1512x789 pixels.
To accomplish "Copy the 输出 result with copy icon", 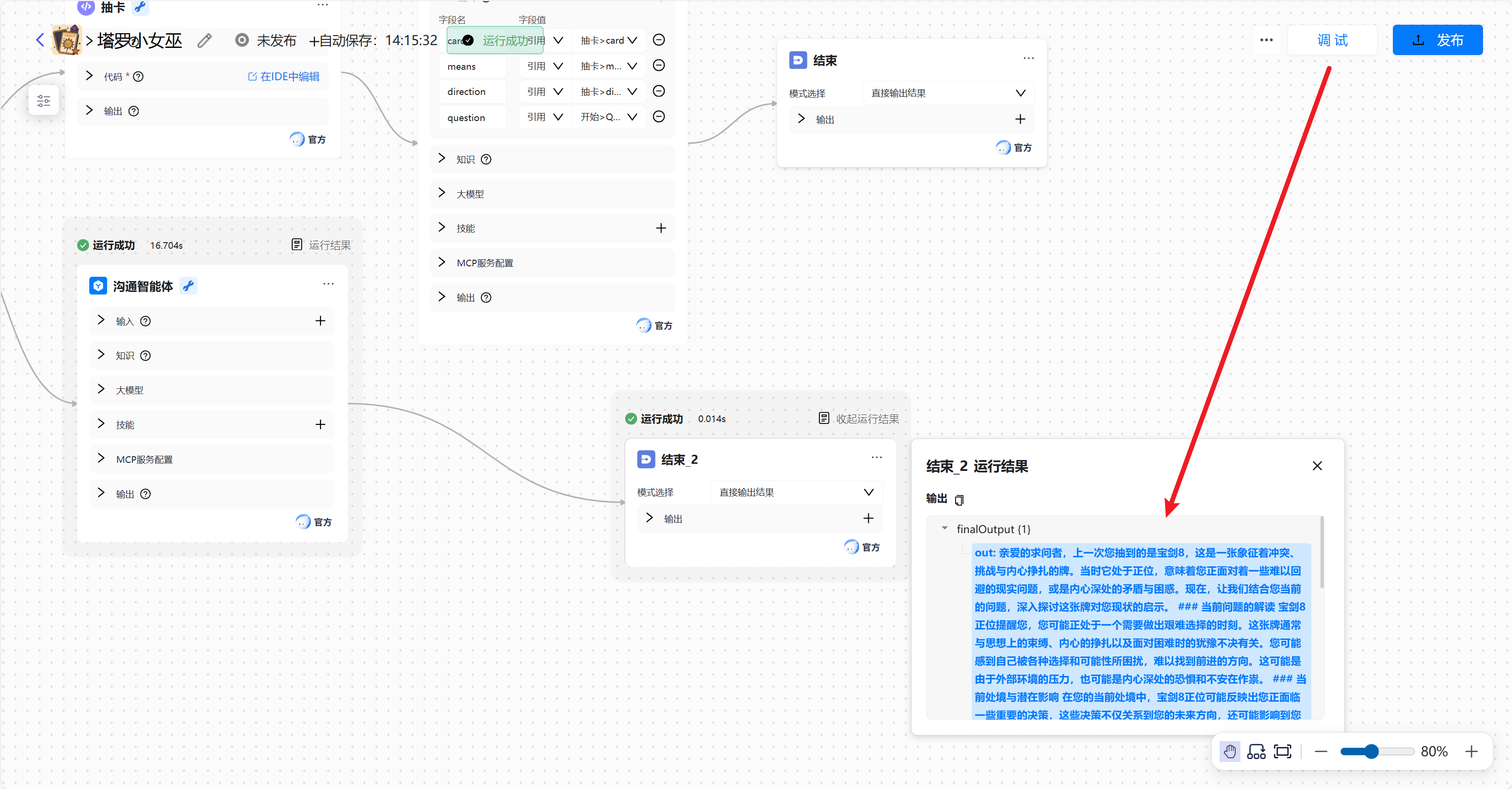I will pyautogui.click(x=959, y=499).
